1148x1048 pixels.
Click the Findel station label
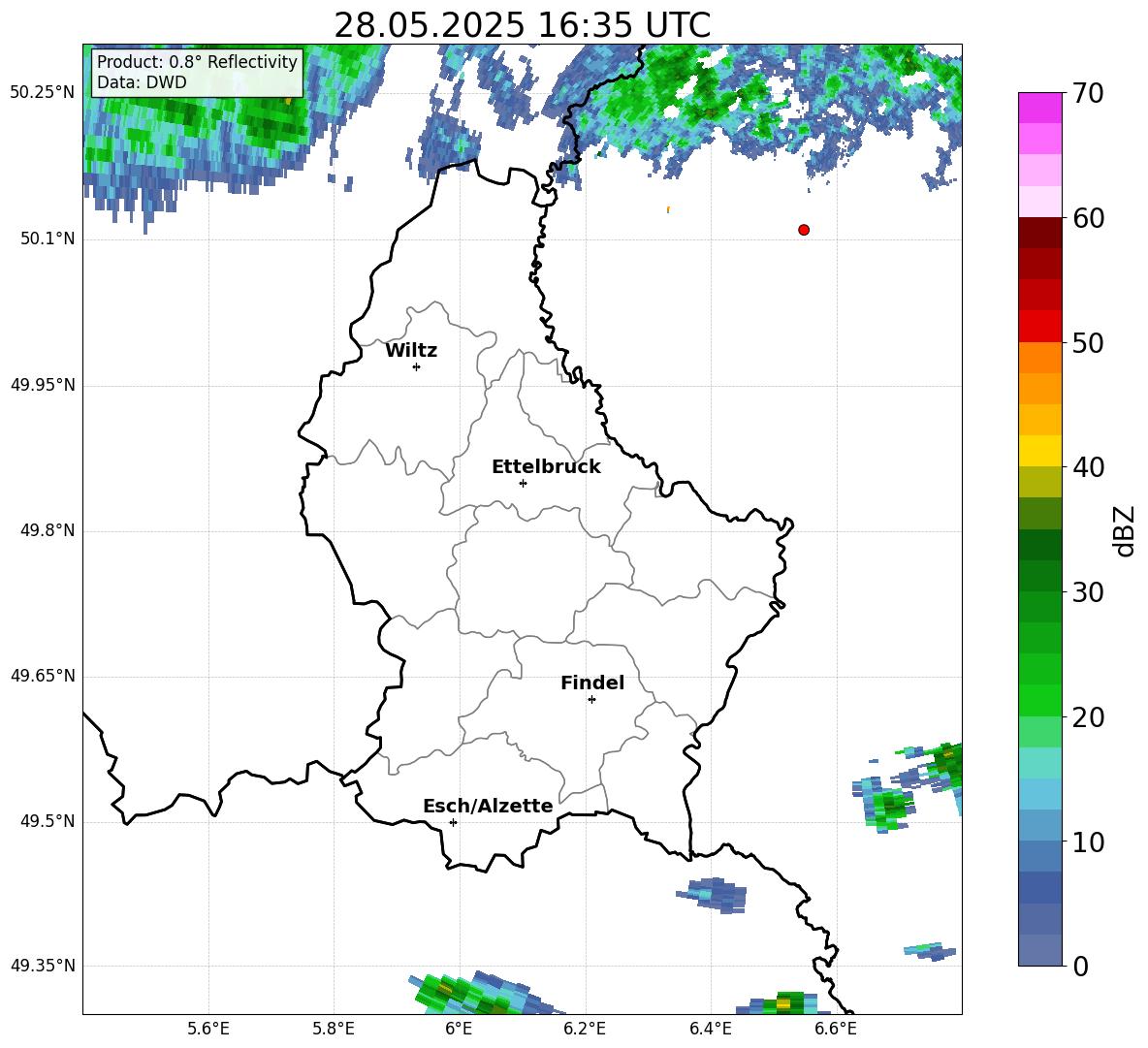(592, 683)
